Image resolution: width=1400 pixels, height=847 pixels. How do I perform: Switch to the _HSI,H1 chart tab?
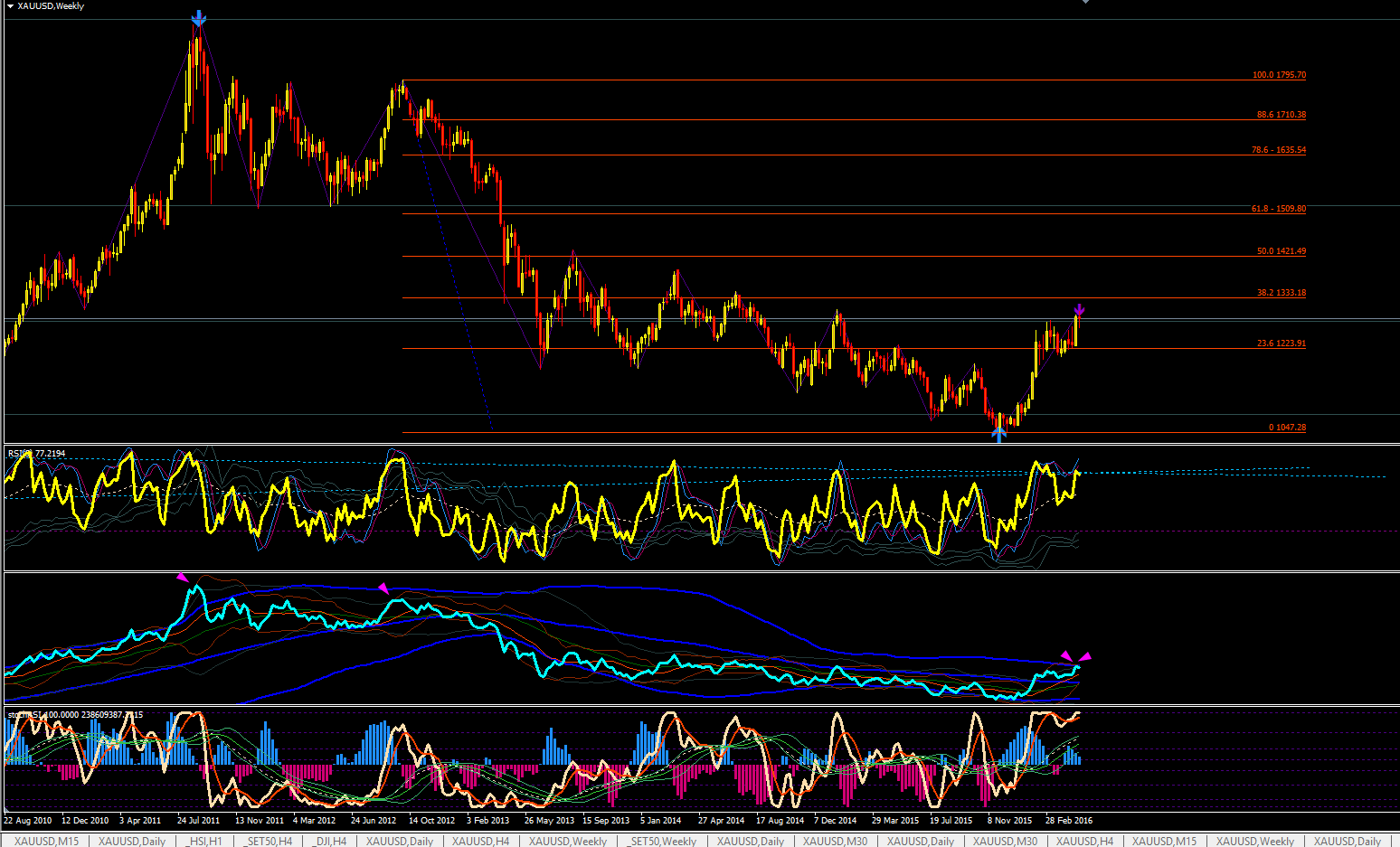(203, 841)
